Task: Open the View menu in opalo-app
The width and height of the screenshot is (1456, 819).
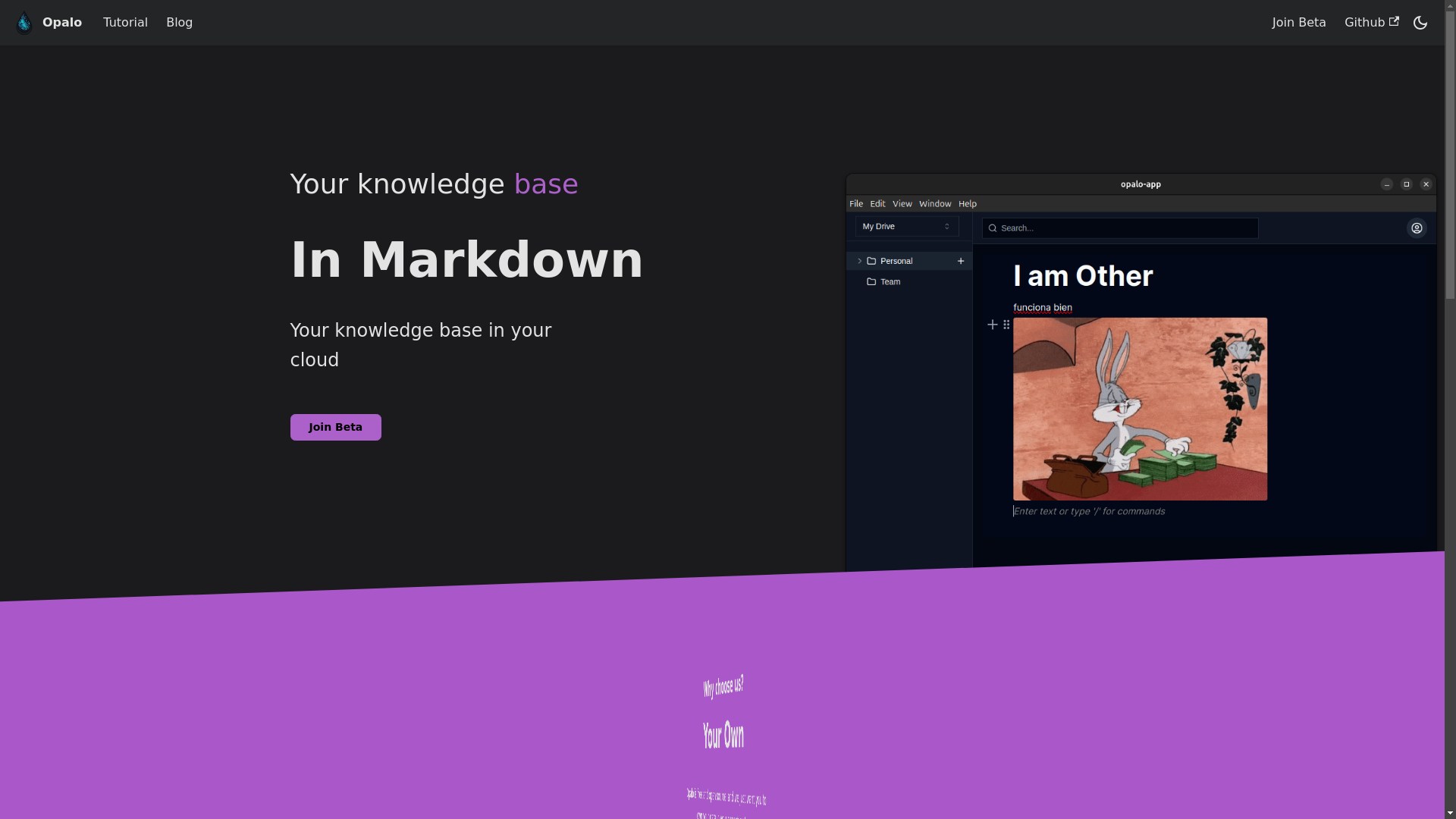Action: point(902,204)
